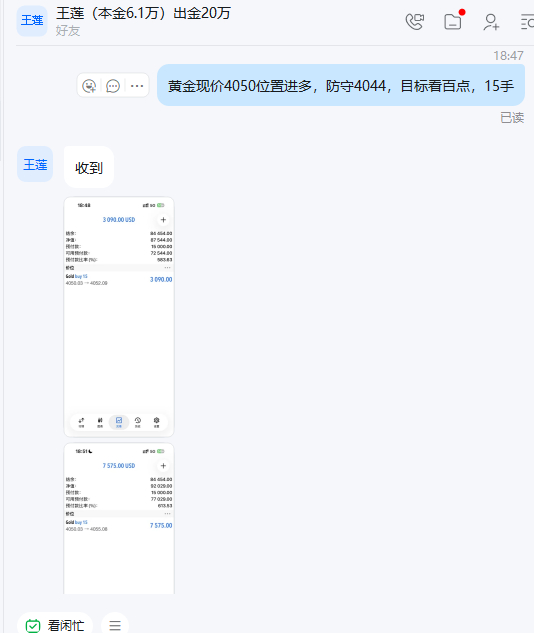Open second trading screenshot showing 7 575.00 USD
The width and height of the screenshot is (534, 633).
click(x=119, y=519)
